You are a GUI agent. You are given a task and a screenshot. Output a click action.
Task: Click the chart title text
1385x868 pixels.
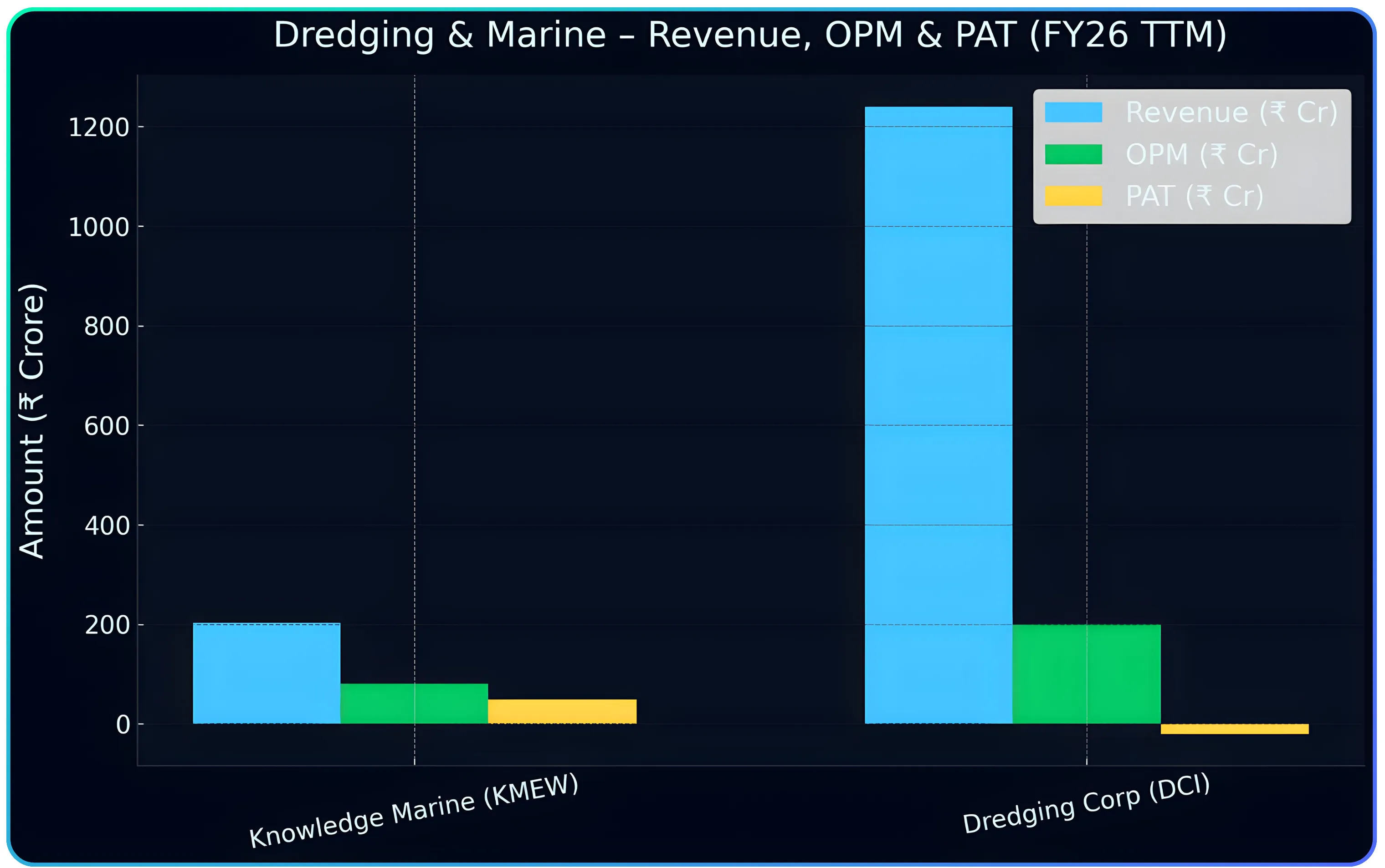tap(749, 35)
